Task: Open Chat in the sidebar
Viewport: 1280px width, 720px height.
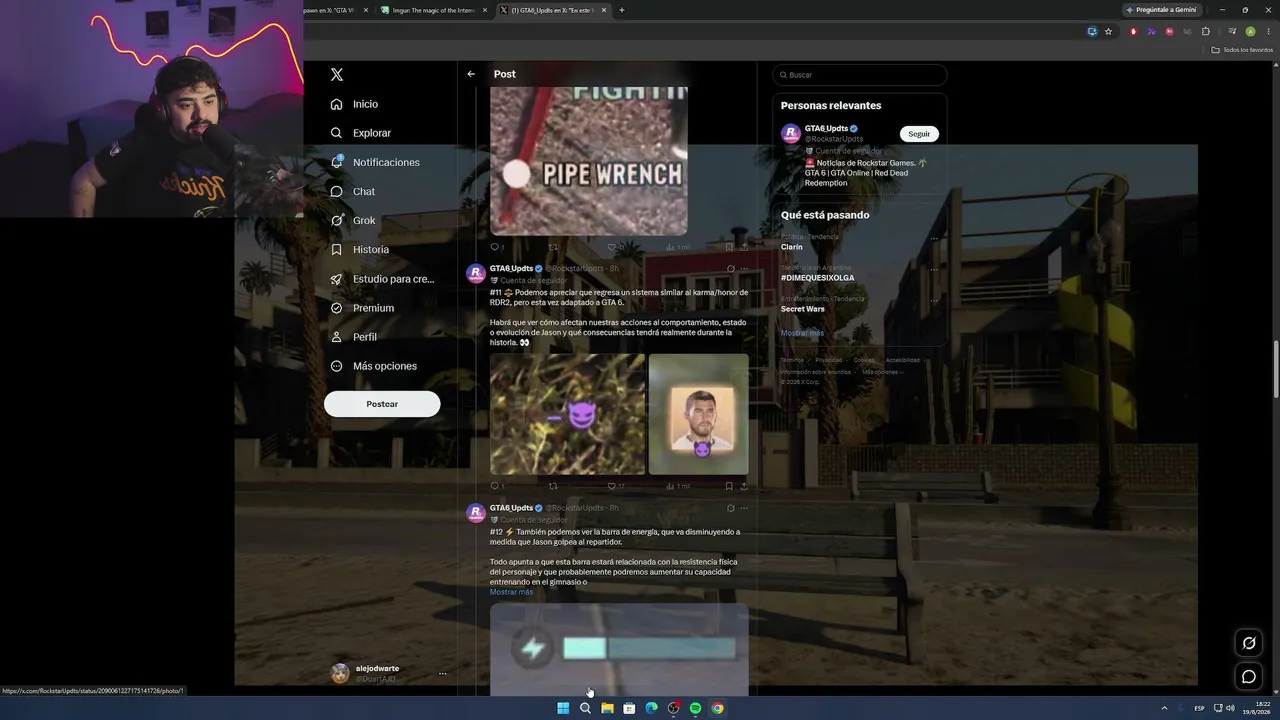Action: [353, 191]
